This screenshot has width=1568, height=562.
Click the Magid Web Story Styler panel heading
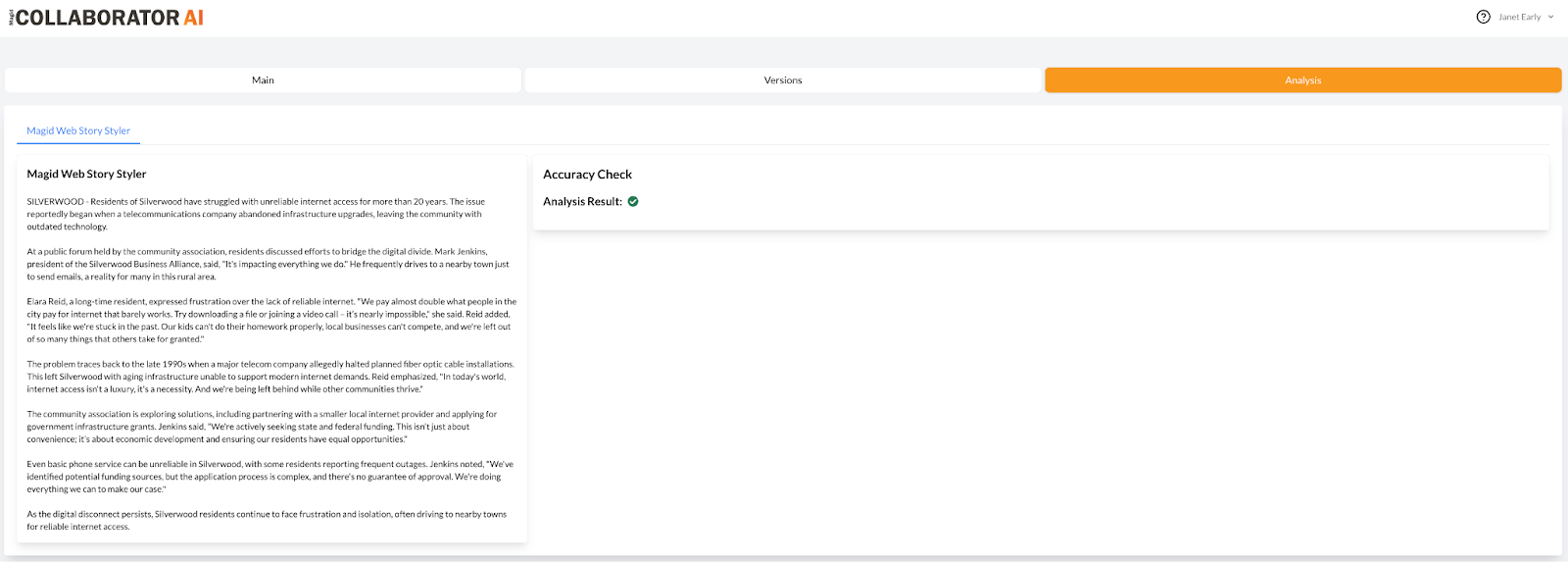(x=86, y=175)
